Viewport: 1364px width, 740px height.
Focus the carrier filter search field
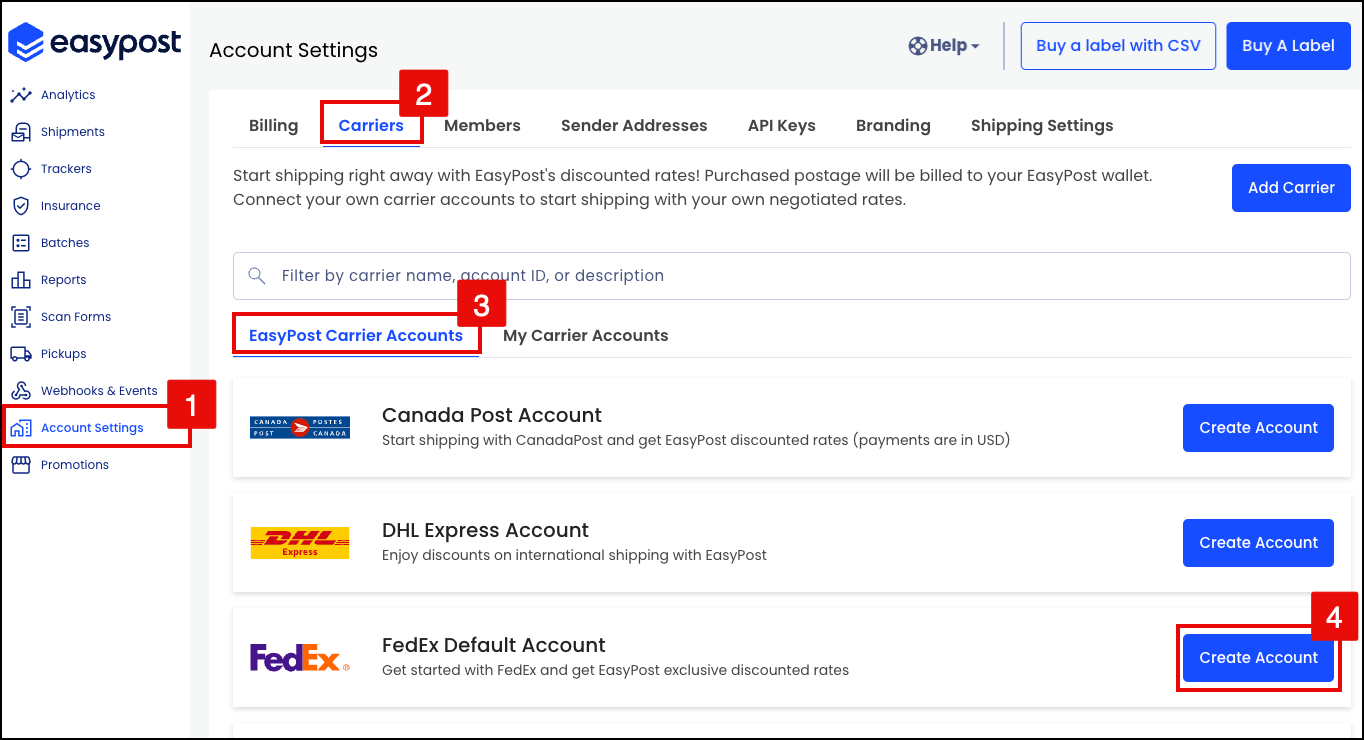792,276
